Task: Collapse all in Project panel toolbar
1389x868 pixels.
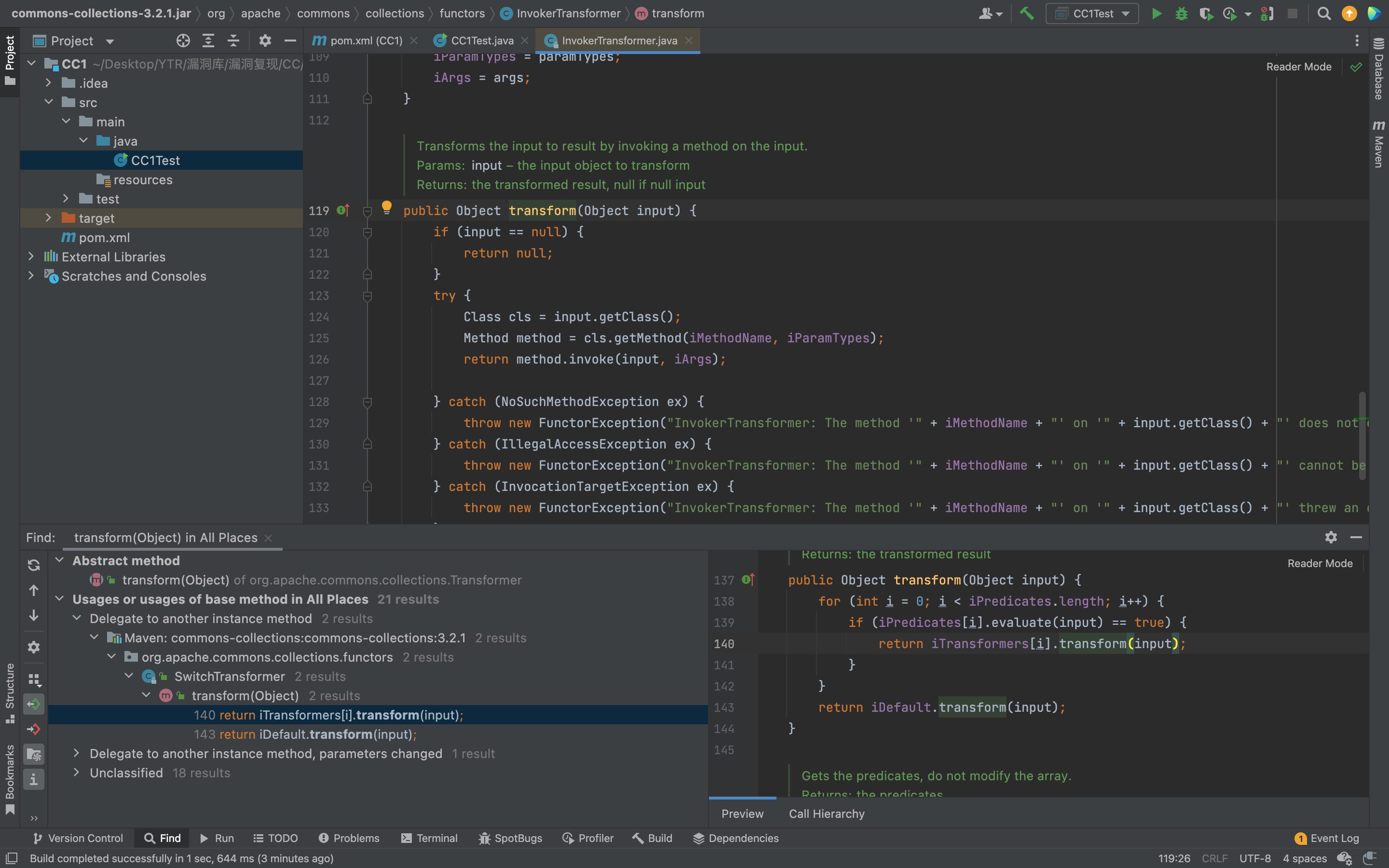Action: (233, 41)
